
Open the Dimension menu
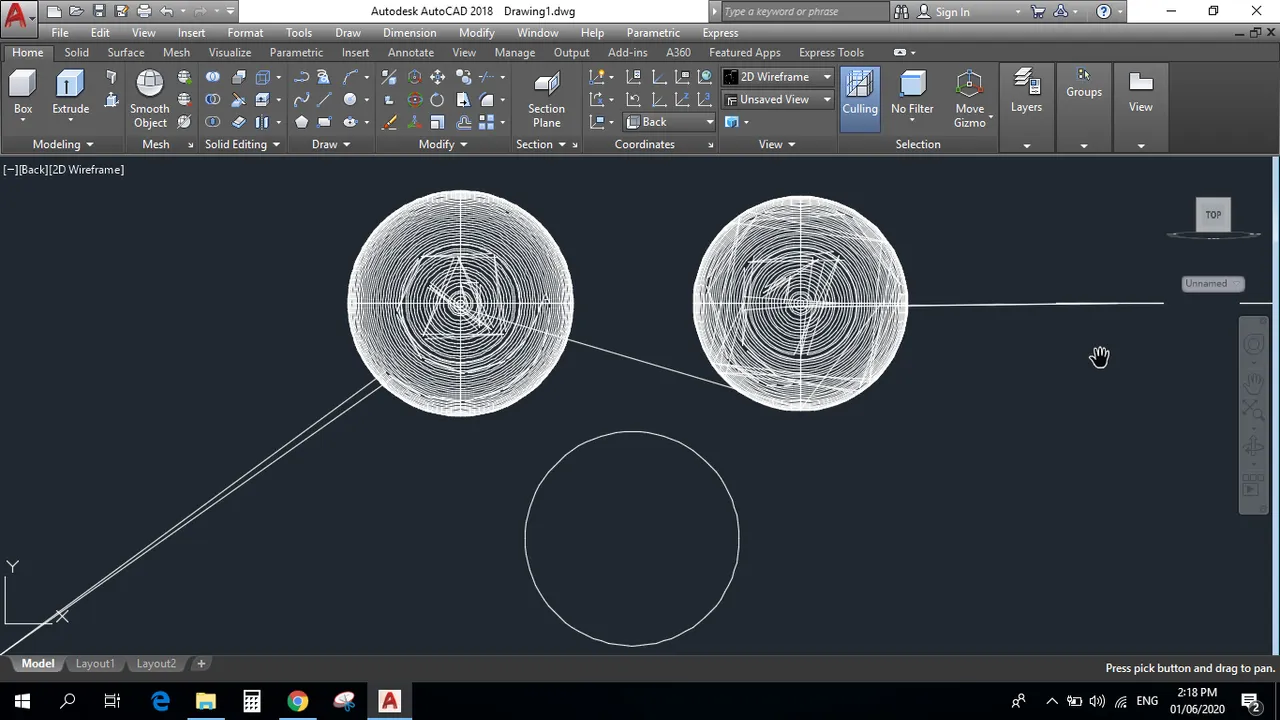(x=409, y=33)
